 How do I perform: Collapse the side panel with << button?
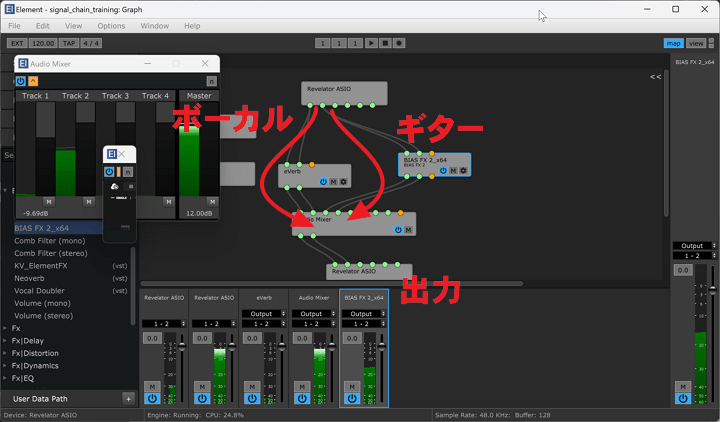[655, 77]
